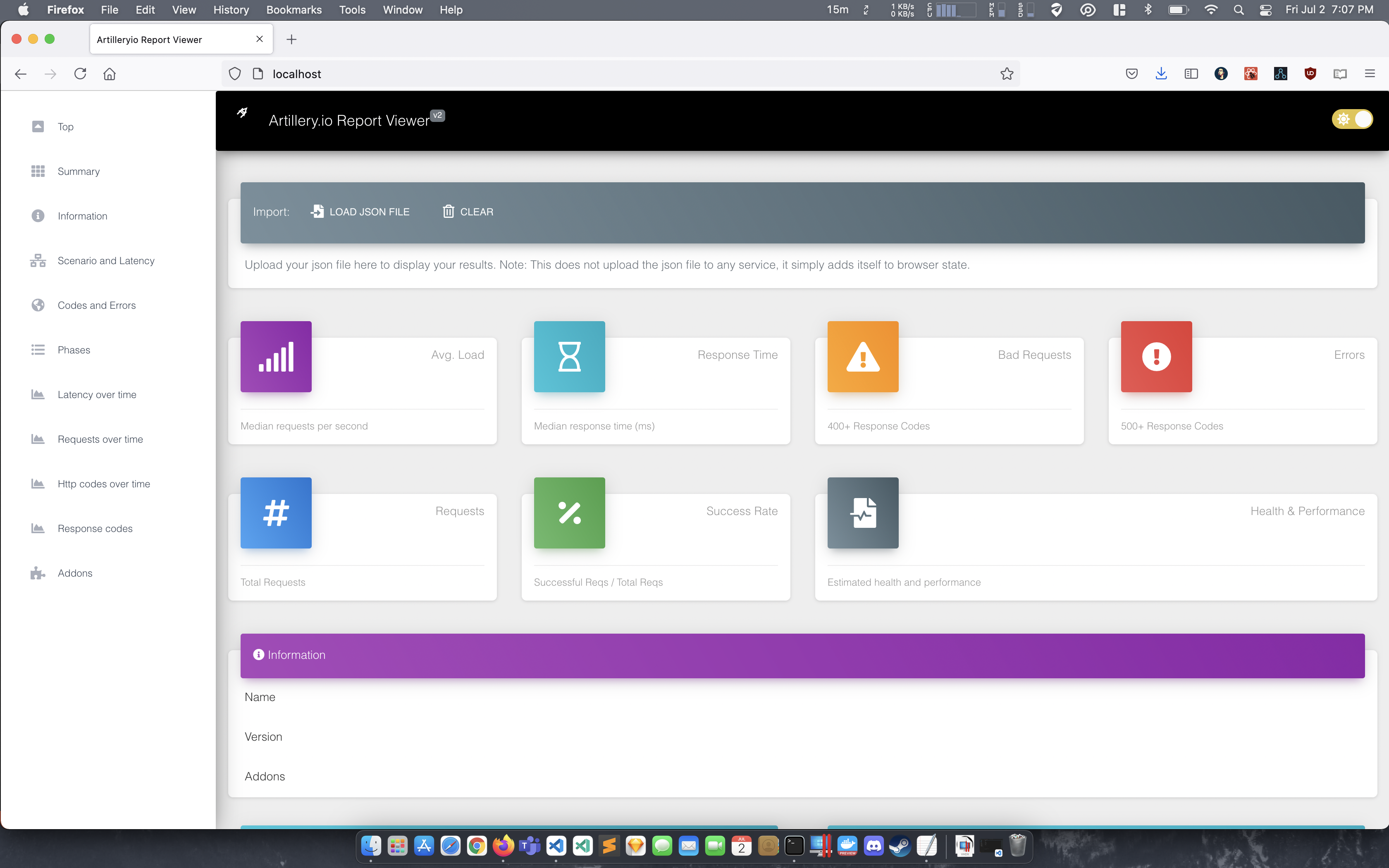The image size is (1389, 868).
Task: Open the Firefox hamburger application menu
Action: 1370,74
